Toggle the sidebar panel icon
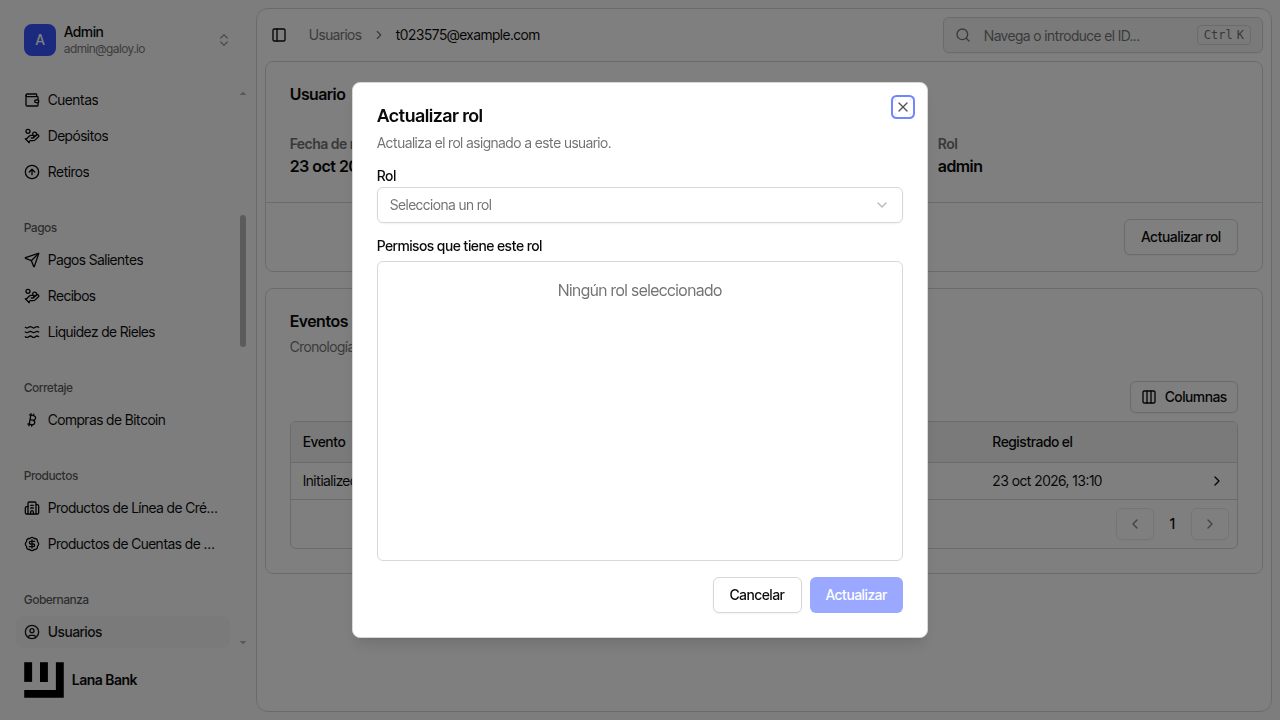1280x720 pixels. click(279, 35)
